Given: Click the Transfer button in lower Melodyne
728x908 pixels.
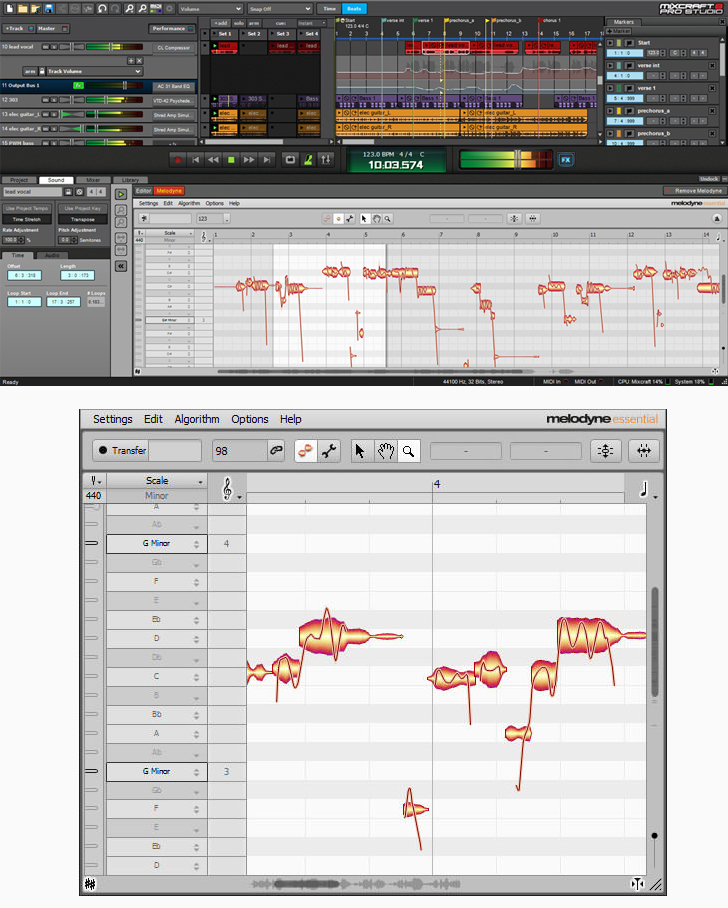Looking at the screenshot, I should point(122,451).
